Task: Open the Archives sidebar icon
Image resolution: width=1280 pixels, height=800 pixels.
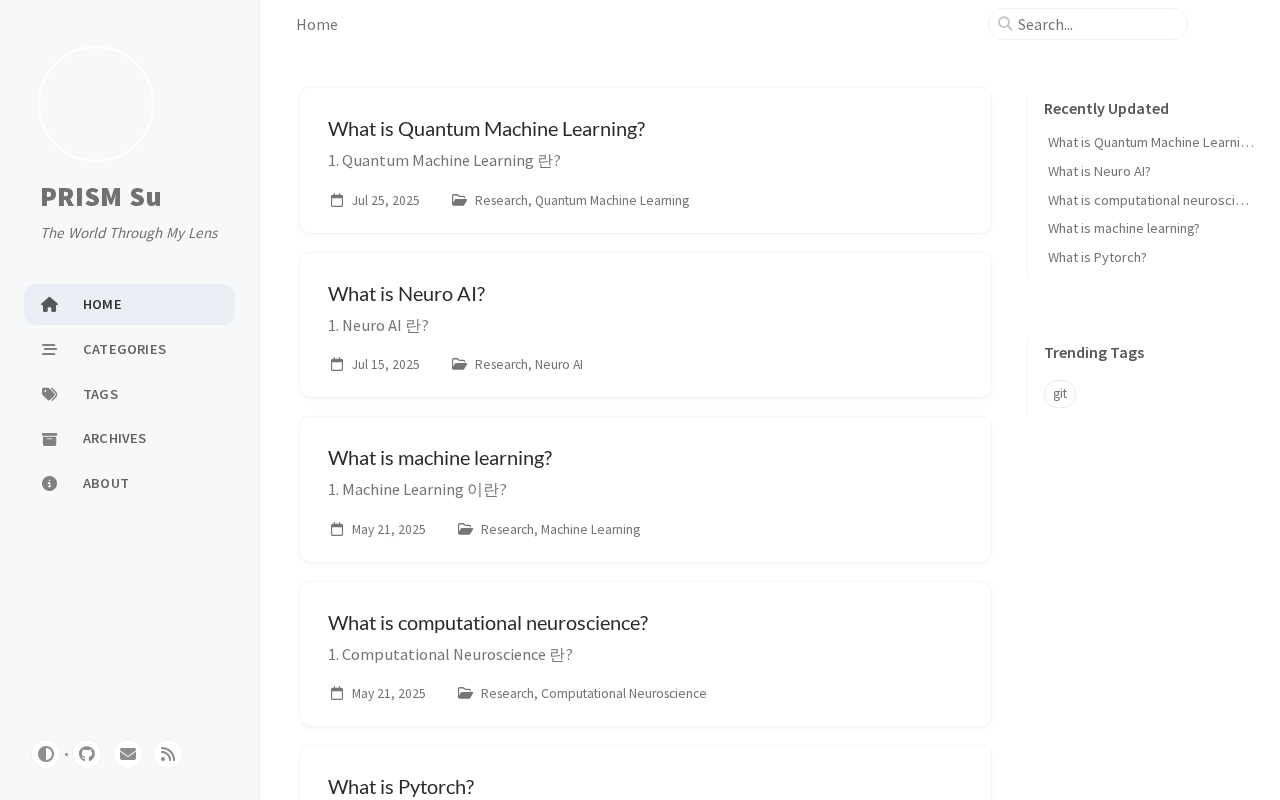Action: 49,439
